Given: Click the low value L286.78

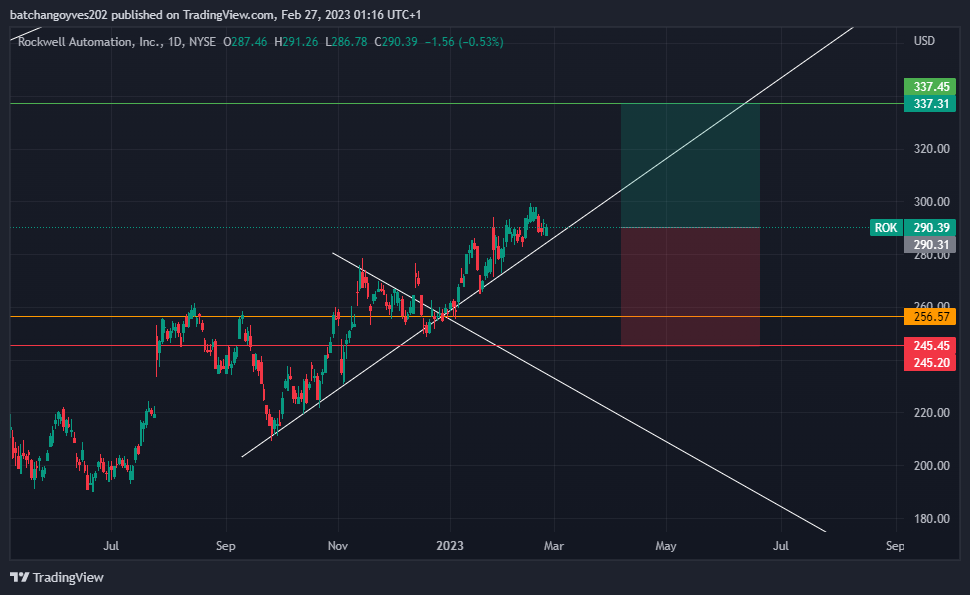Looking at the screenshot, I should click(346, 42).
